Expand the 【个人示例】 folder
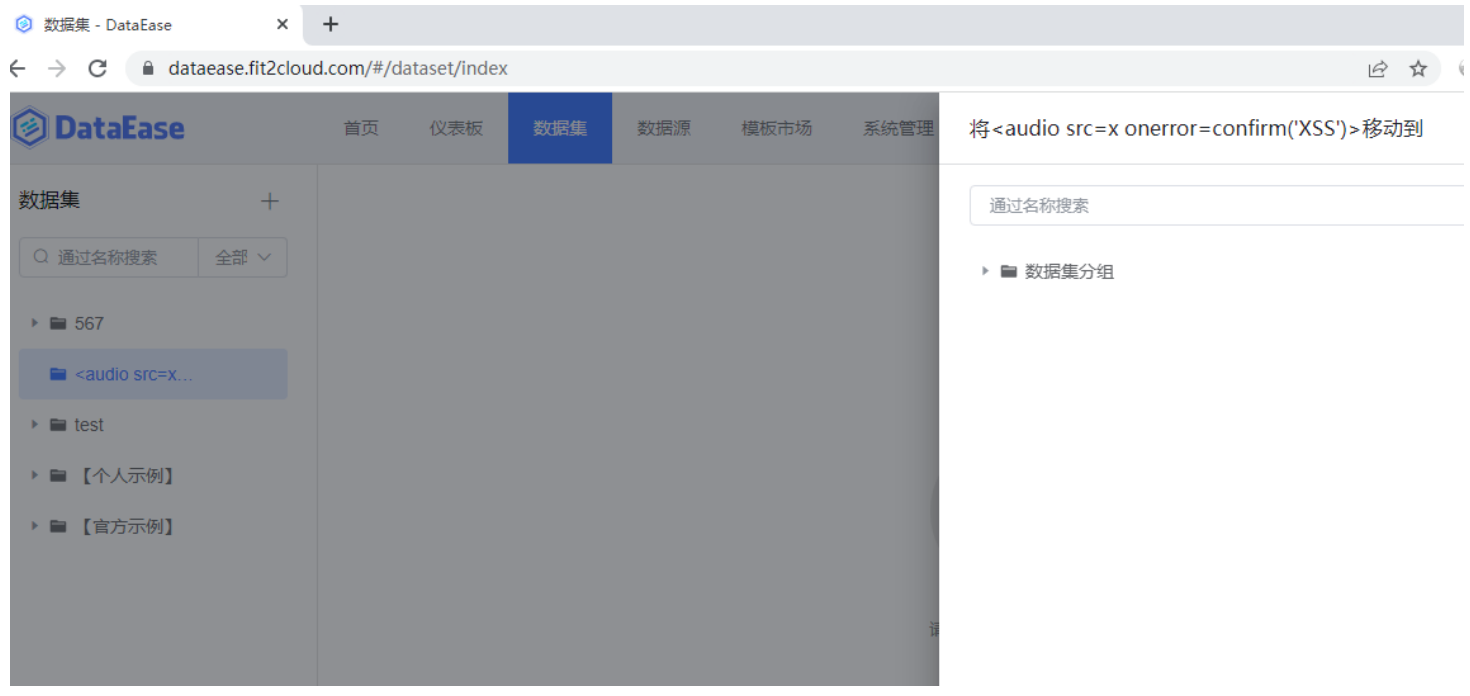The width and height of the screenshot is (1470, 696). (34, 476)
